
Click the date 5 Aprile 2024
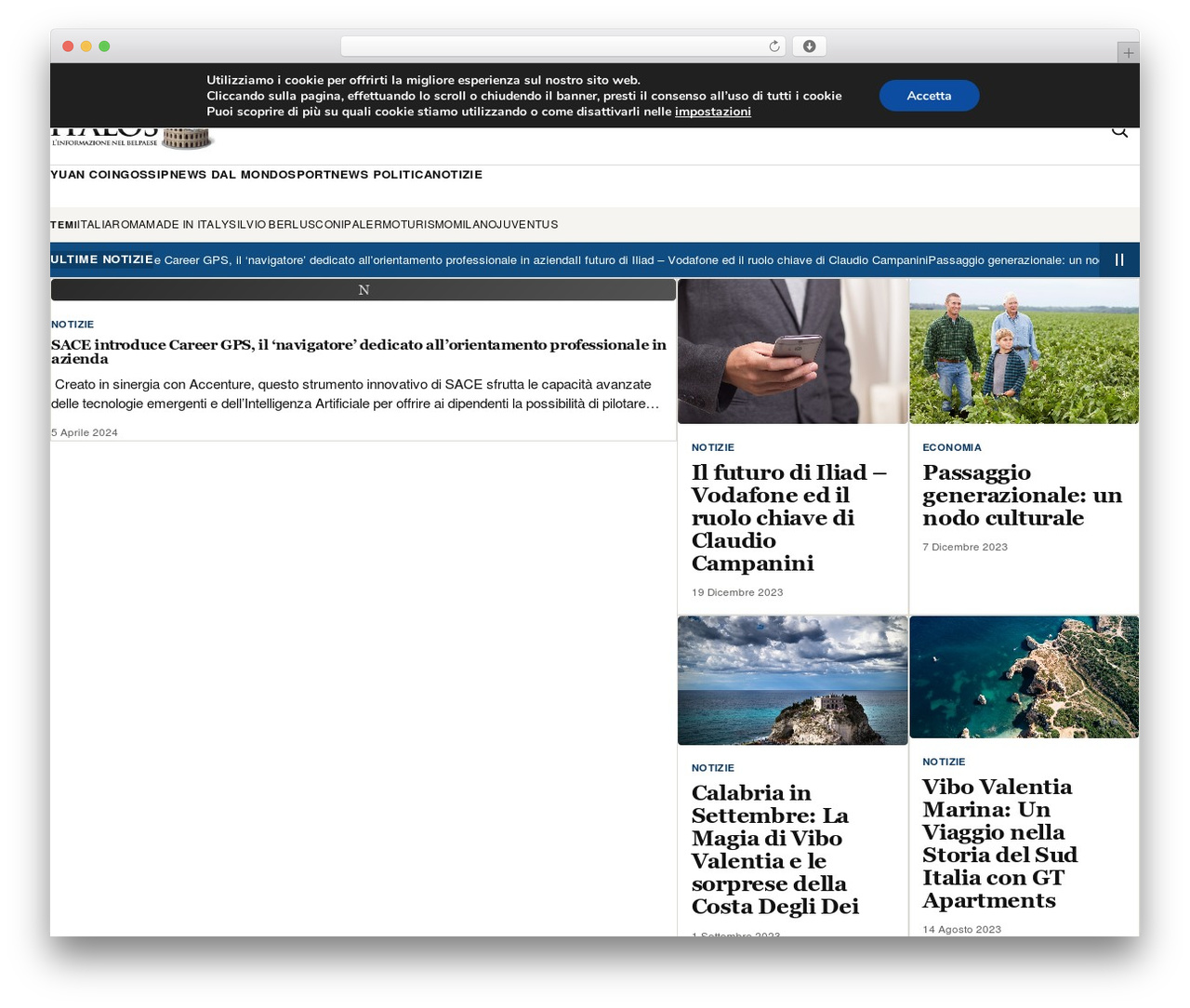85,432
